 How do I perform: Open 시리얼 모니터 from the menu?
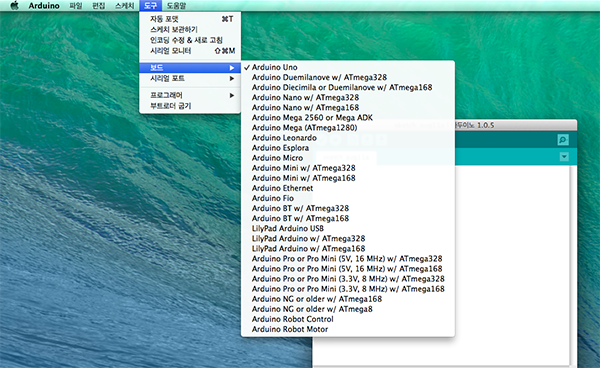coord(190,51)
